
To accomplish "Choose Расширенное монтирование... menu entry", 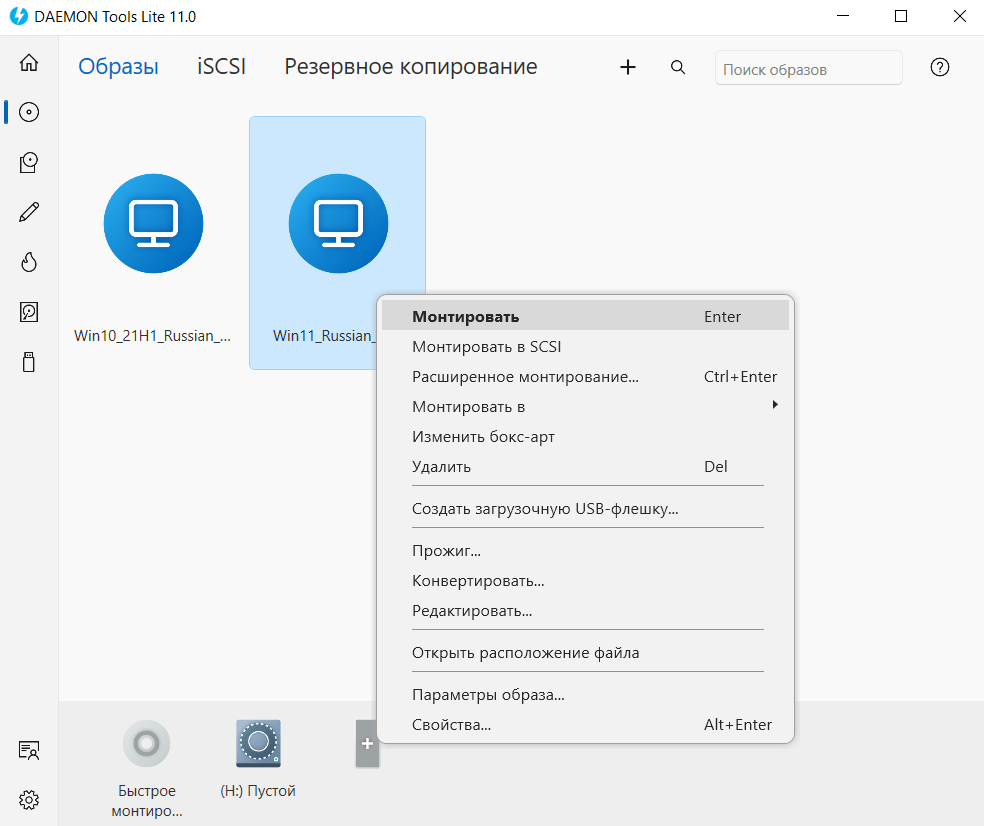I will point(585,377).
